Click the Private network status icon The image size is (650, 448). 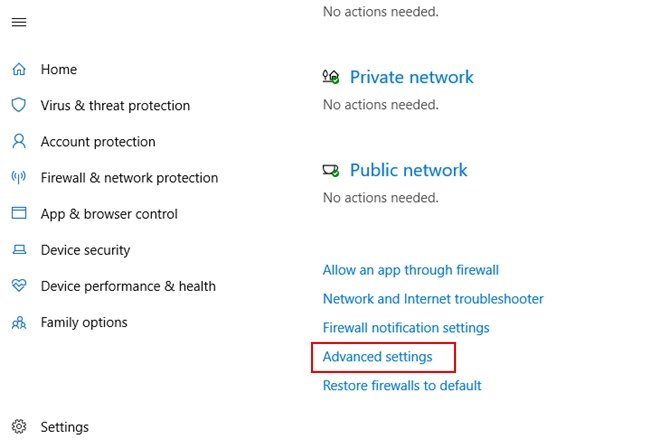click(331, 77)
